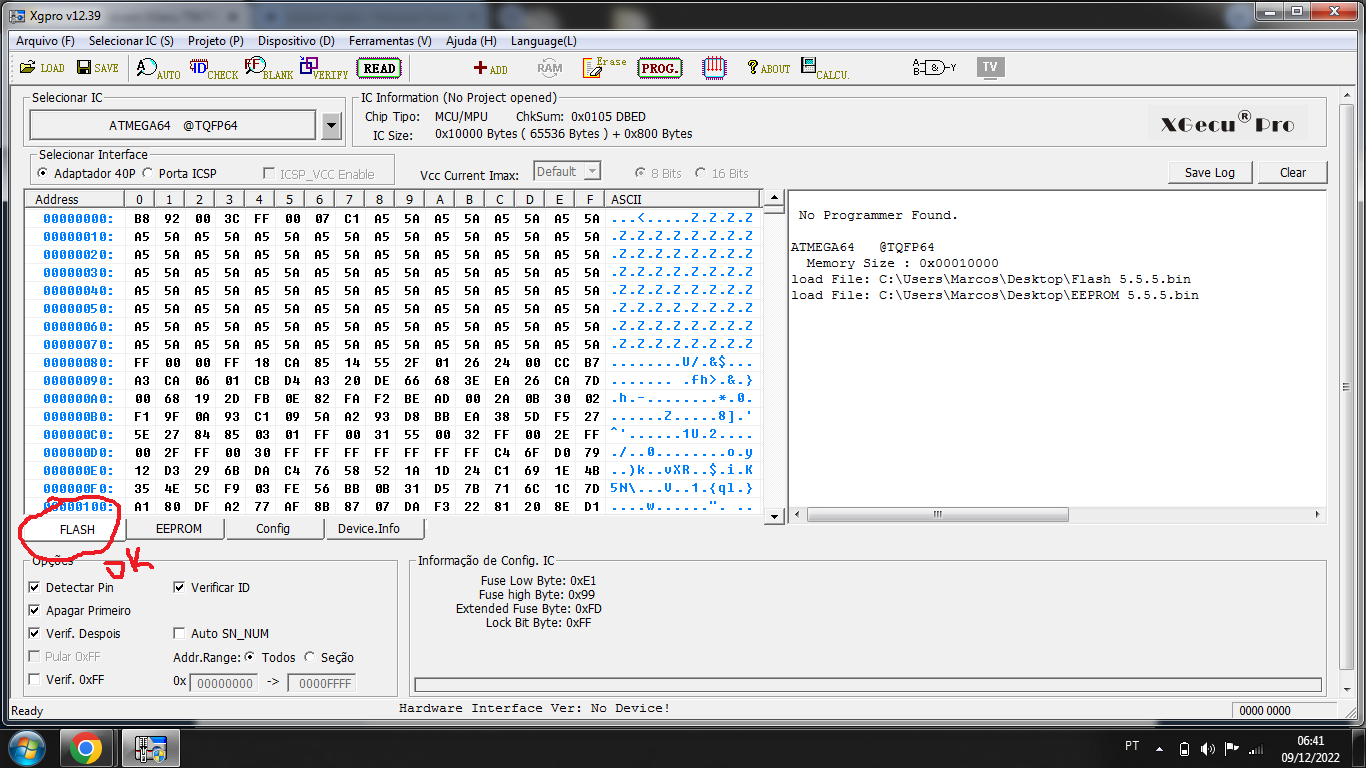Uncheck the Apagar Primeiro checkbox
The height and width of the screenshot is (768, 1366).
(x=35, y=610)
